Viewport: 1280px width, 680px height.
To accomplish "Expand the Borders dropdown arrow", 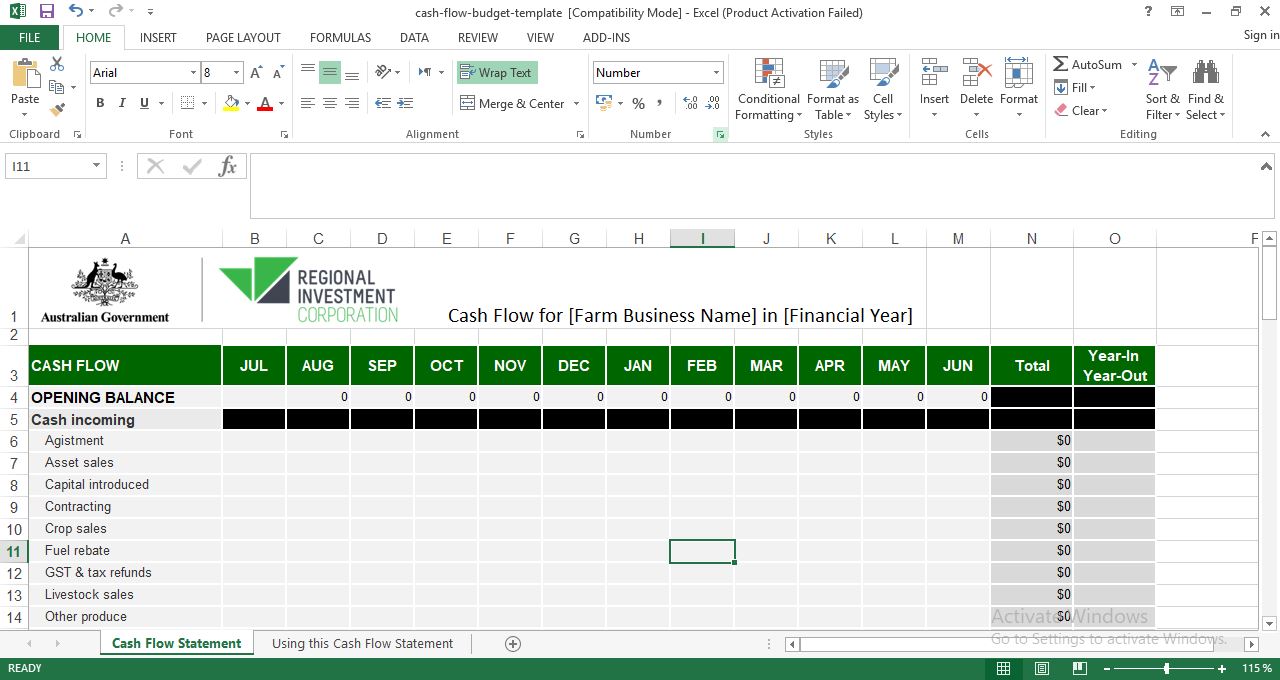I will point(204,103).
